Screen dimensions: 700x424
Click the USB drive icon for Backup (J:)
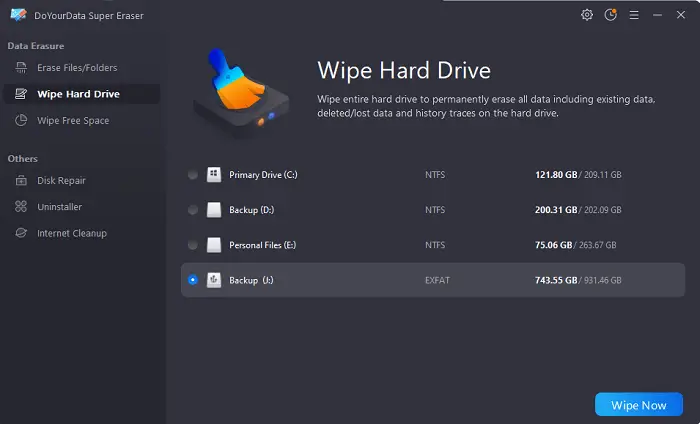click(214, 280)
